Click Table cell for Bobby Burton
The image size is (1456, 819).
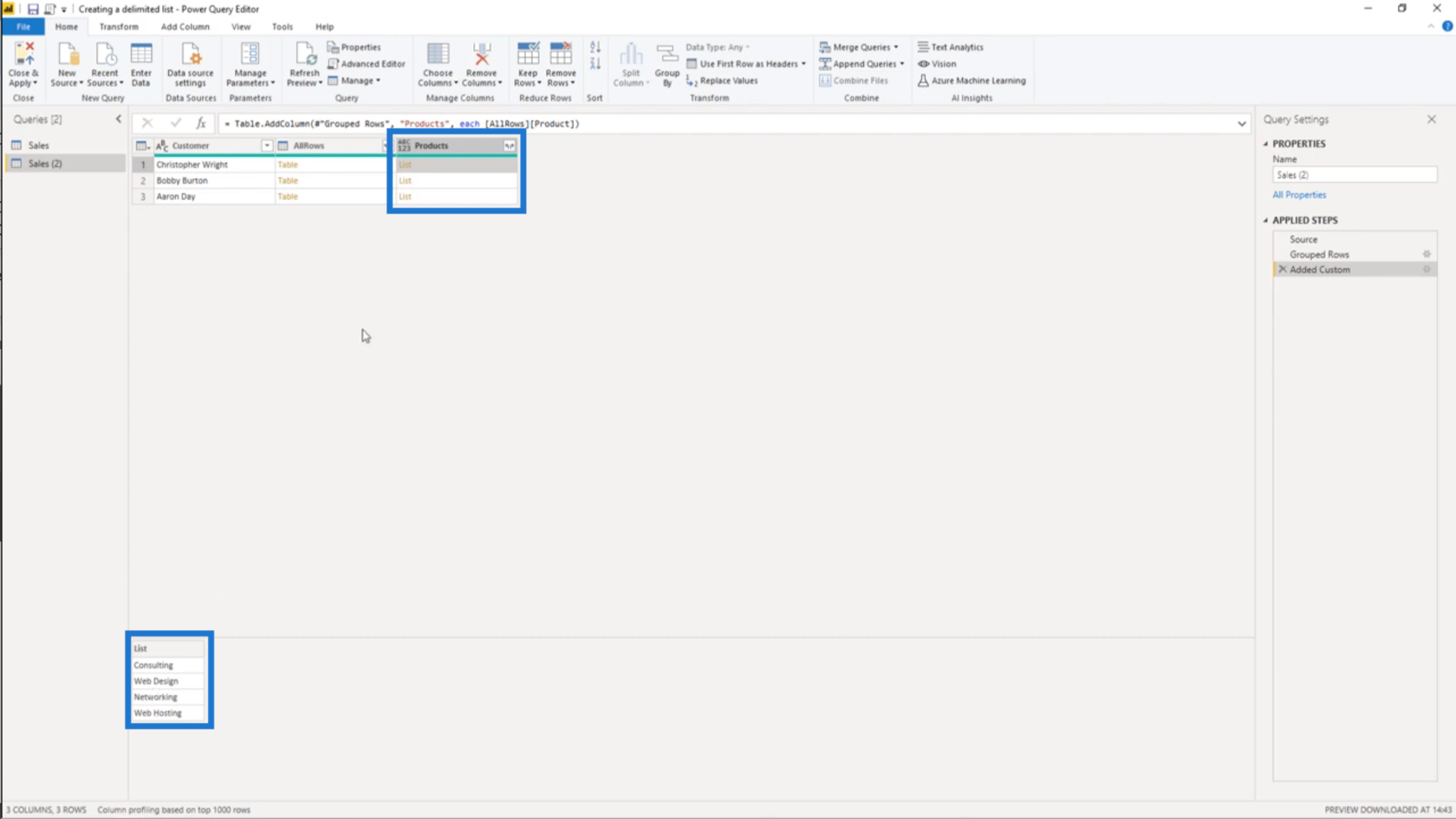(x=330, y=180)
